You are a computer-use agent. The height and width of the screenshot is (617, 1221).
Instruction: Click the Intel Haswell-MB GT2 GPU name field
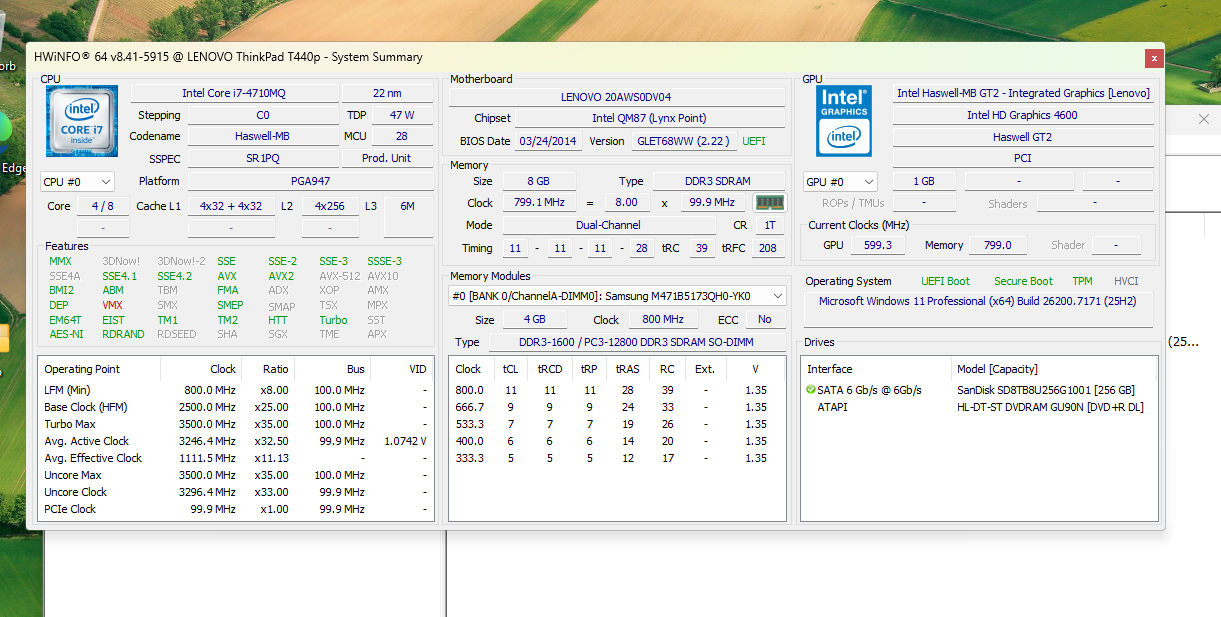click(x=1023, y=93)
